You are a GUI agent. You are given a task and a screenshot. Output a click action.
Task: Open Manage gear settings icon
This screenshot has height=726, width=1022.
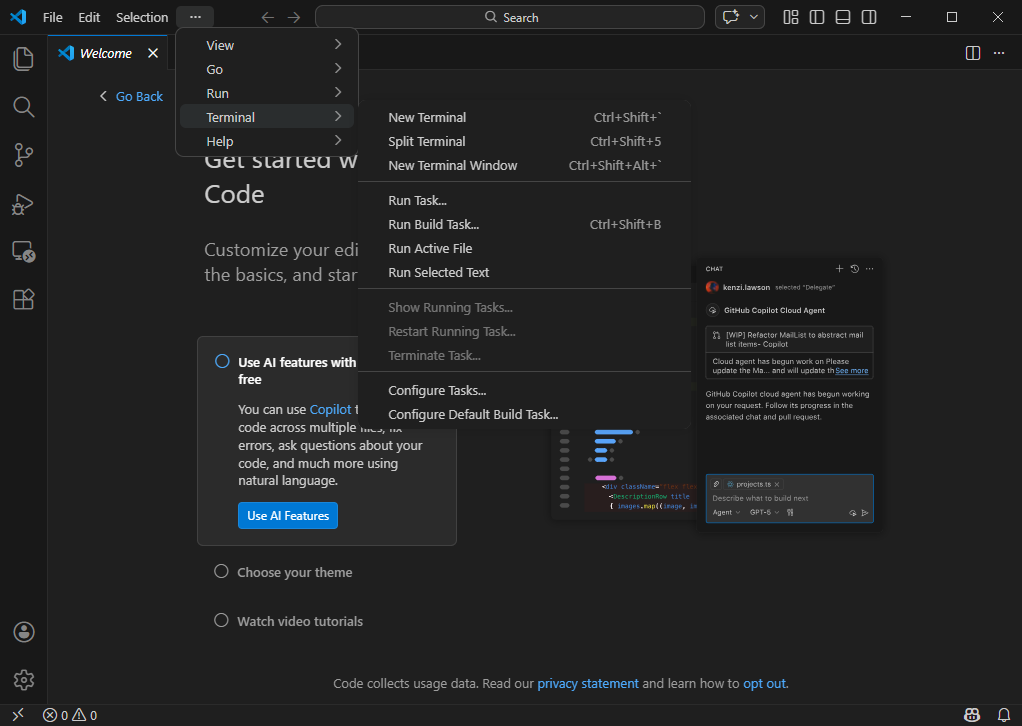23,680
